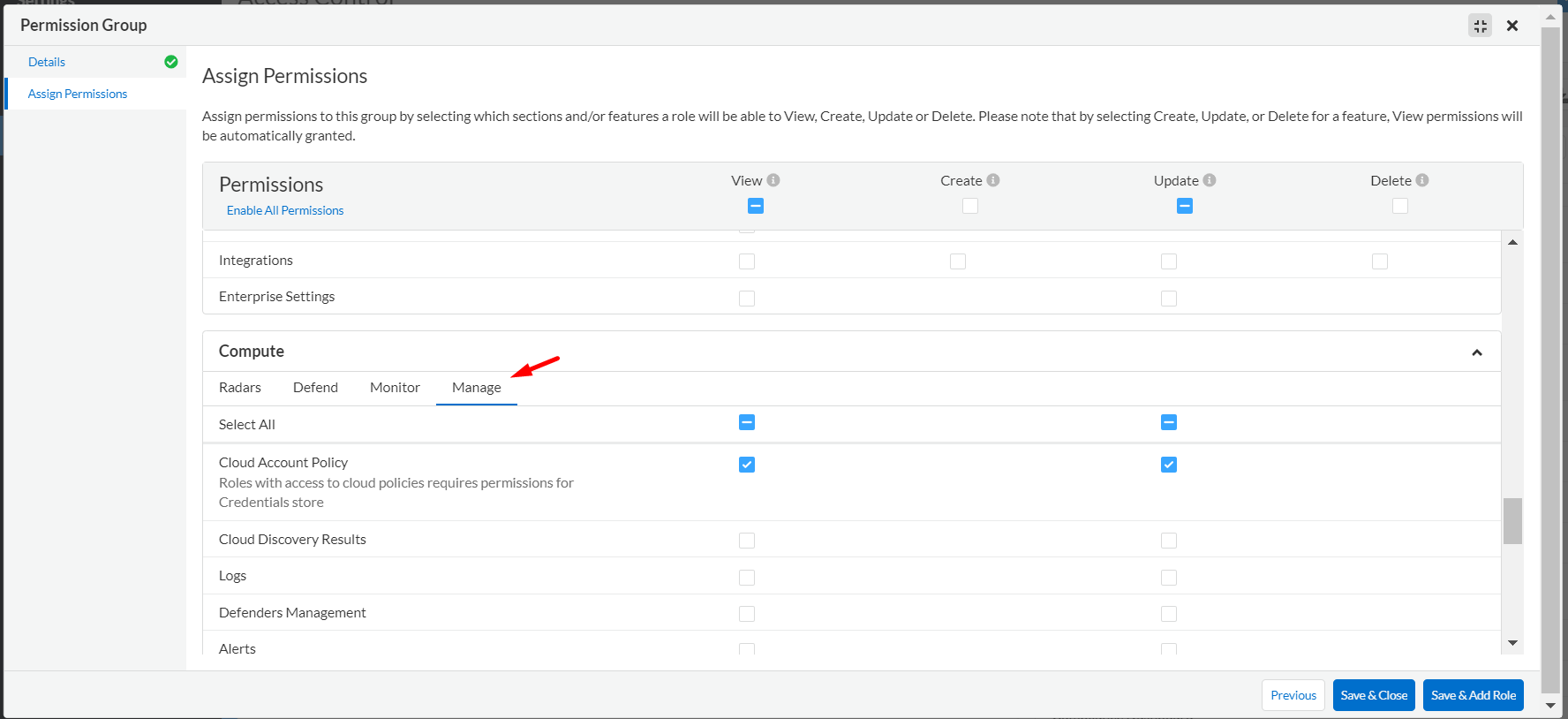
Task: Click permissions list scroll down arrow
Action: coord(1513,643)
